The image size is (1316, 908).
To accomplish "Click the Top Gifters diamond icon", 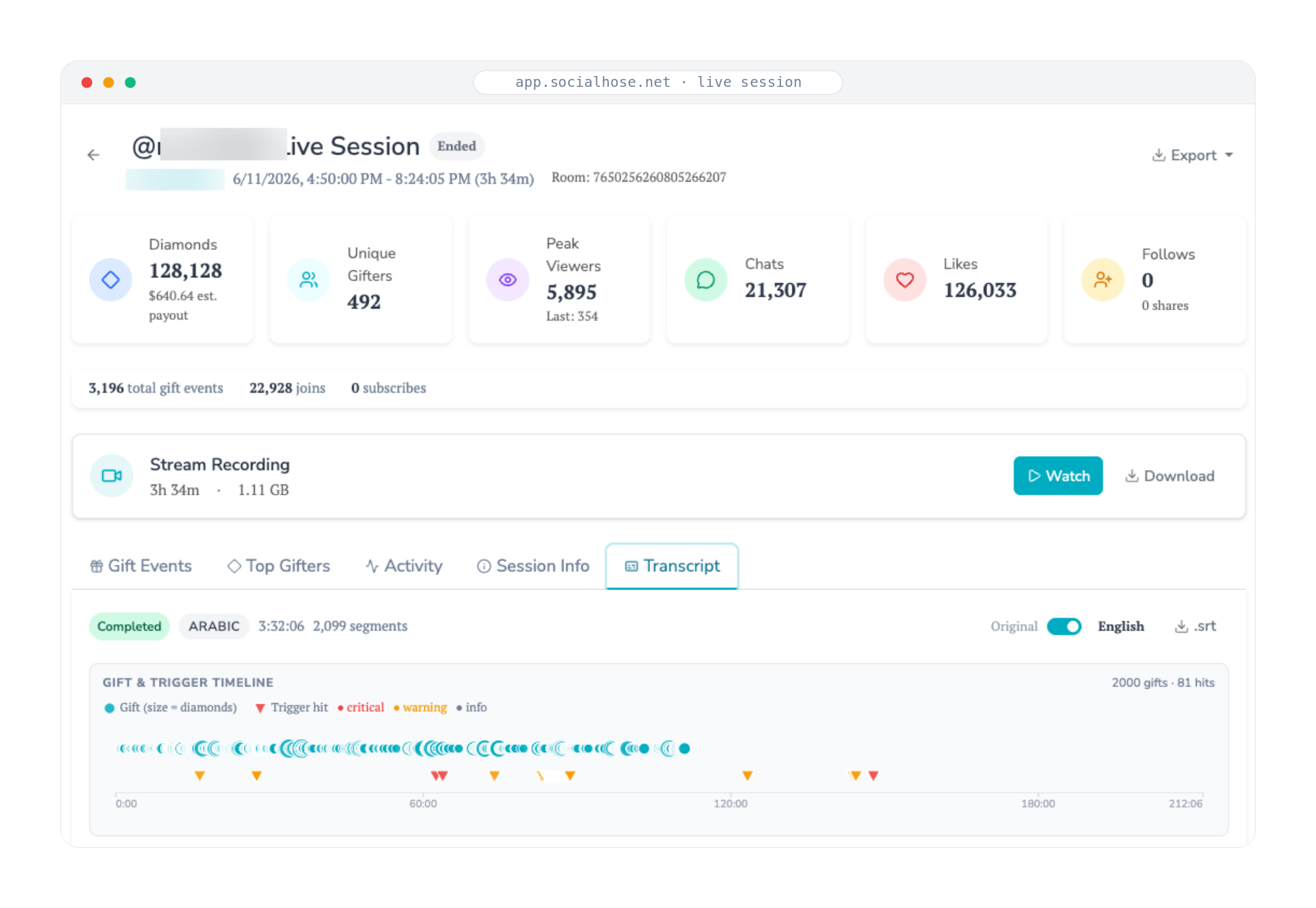I will point(234,566).
